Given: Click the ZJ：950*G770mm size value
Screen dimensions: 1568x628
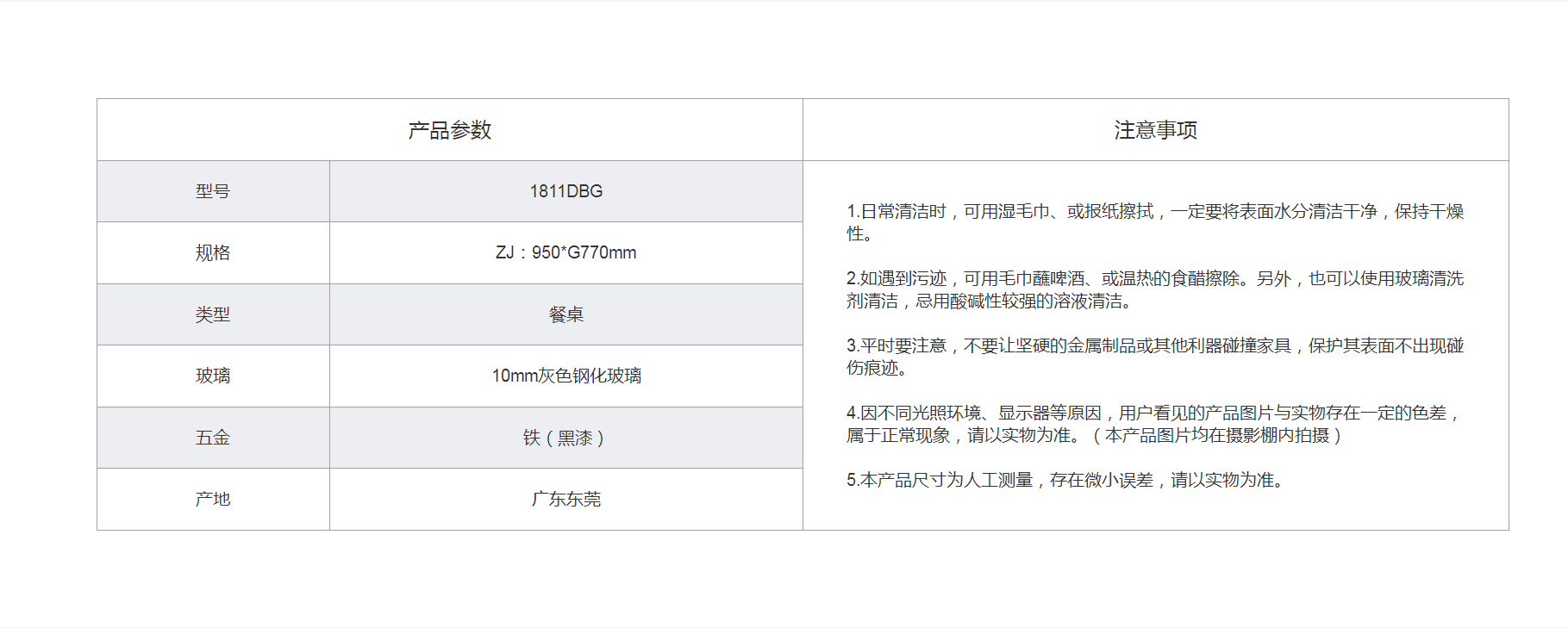Looking at the screenshot, I should point(565,252).
